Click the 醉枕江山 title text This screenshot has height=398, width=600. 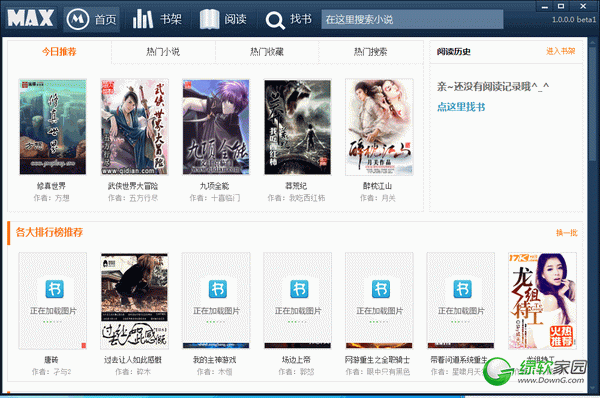[x=377, y=186]
